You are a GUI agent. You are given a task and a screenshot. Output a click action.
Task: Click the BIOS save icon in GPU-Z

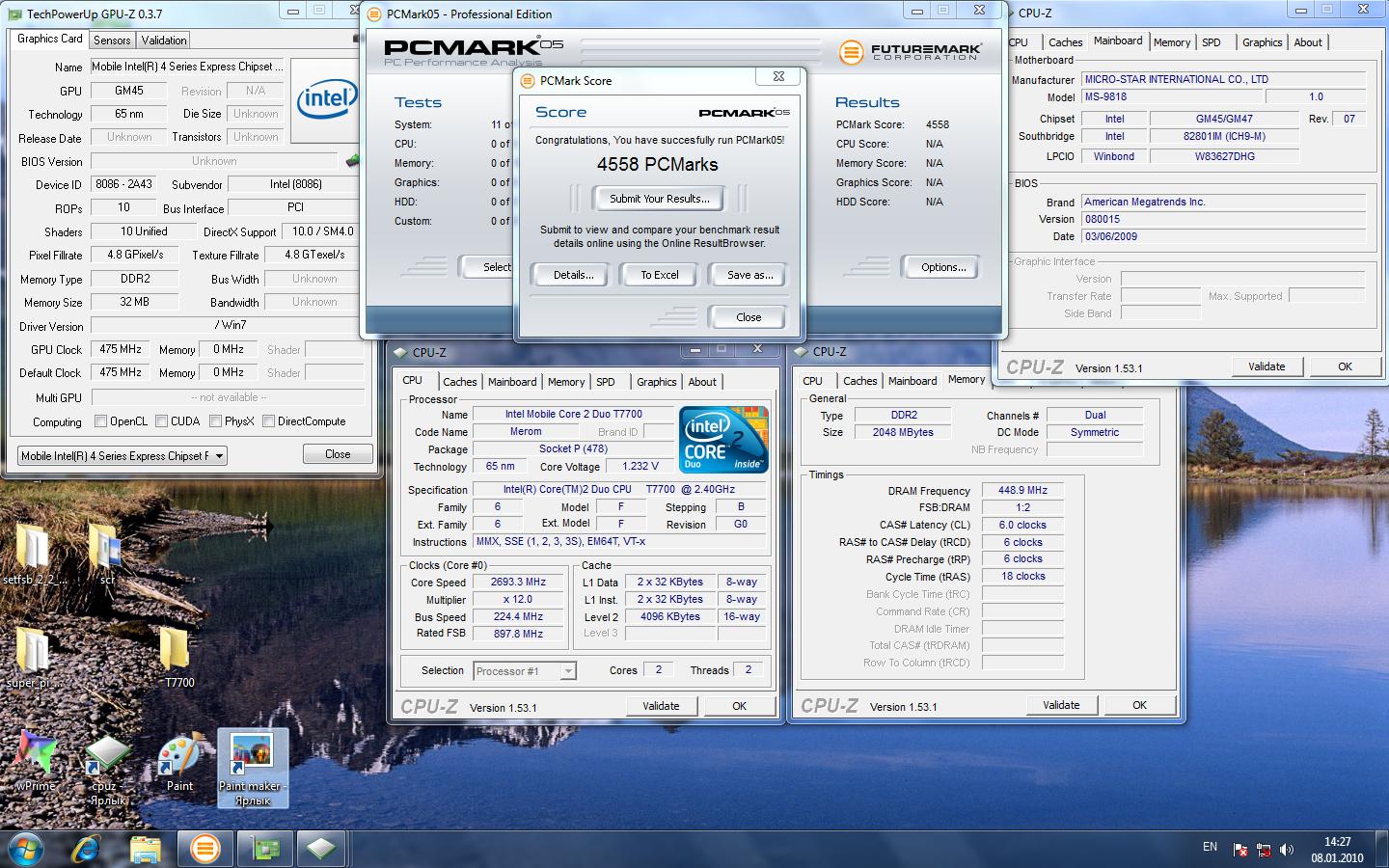(x=353, y=161)
